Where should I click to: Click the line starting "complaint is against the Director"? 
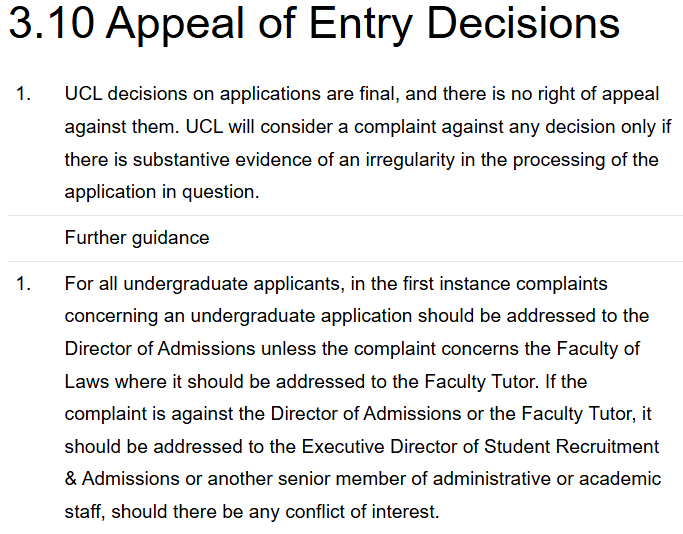coord(355,414)
